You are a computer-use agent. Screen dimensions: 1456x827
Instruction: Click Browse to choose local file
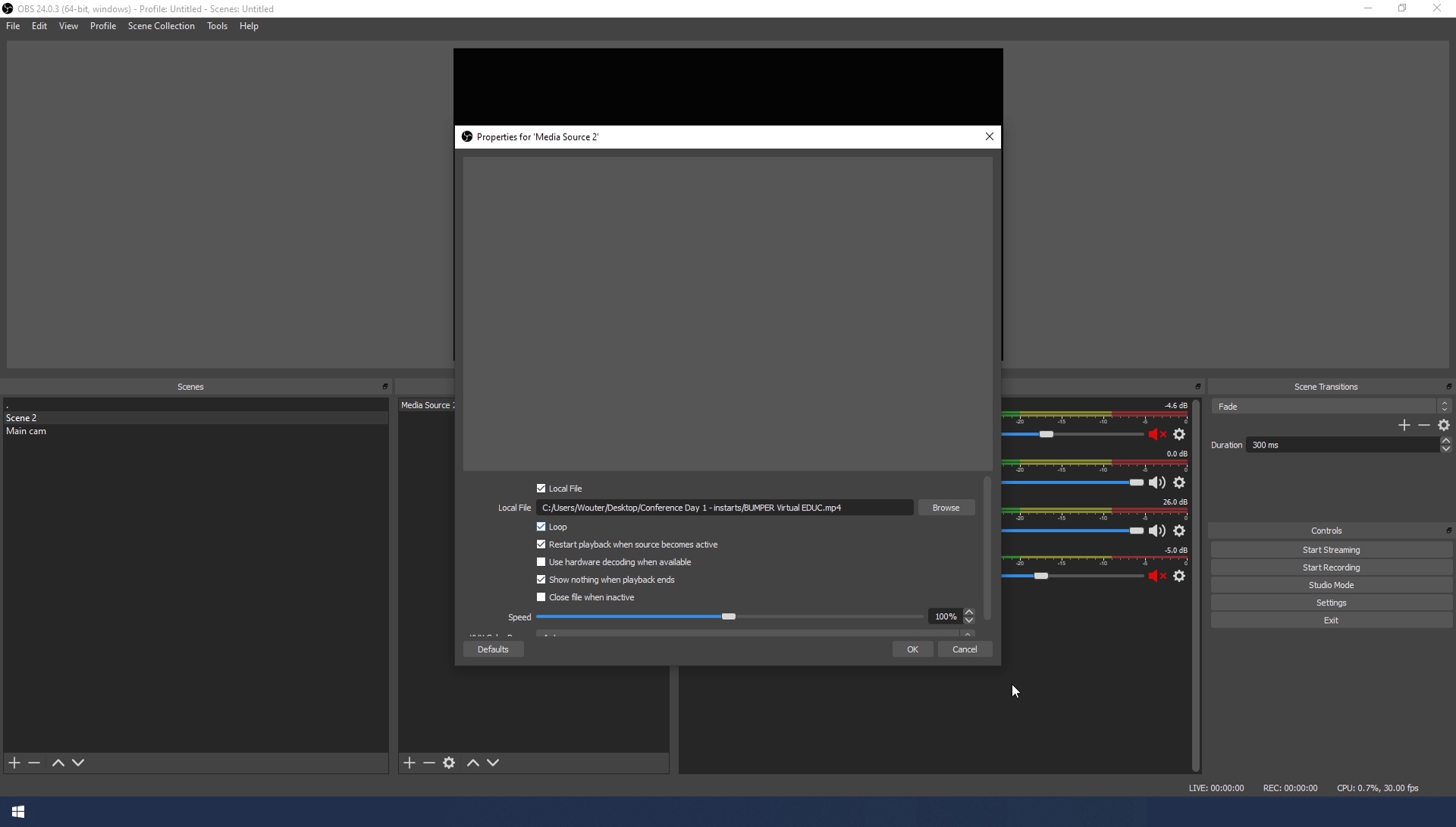pos(946,508)
